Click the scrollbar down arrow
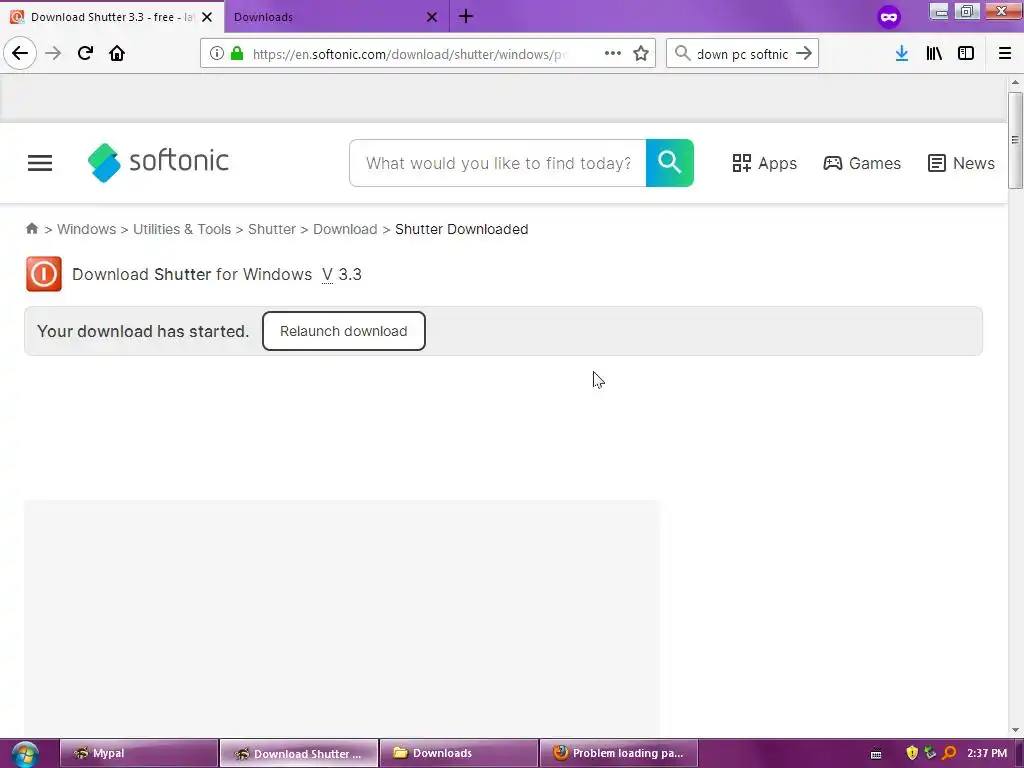The width and height of the screenshot is (1024, 768). point(1015,730)
